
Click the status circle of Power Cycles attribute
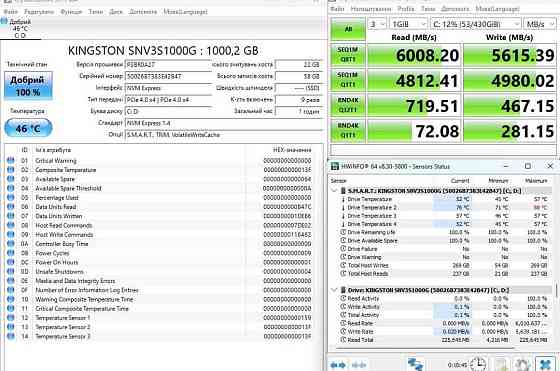click(x=11, y=253)
